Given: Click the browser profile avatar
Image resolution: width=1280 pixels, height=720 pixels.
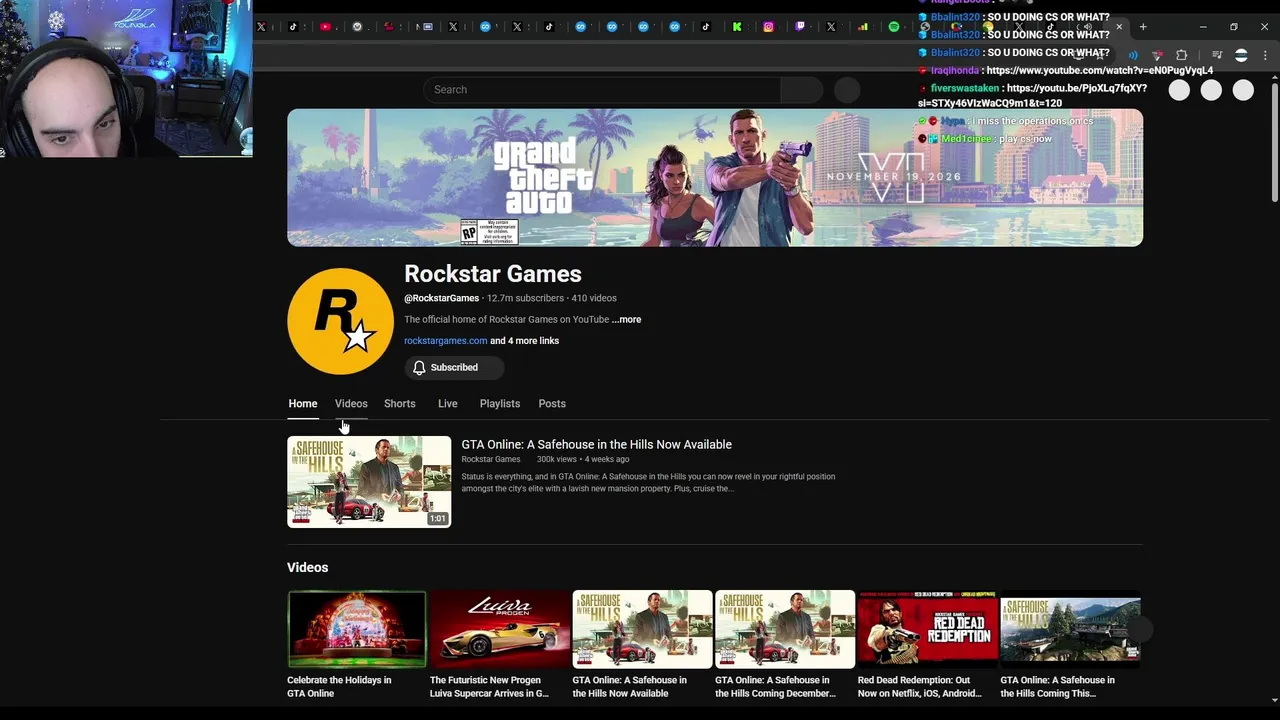Looking at the screenshot, I should pyautogui.click(x=1241, y=55).
